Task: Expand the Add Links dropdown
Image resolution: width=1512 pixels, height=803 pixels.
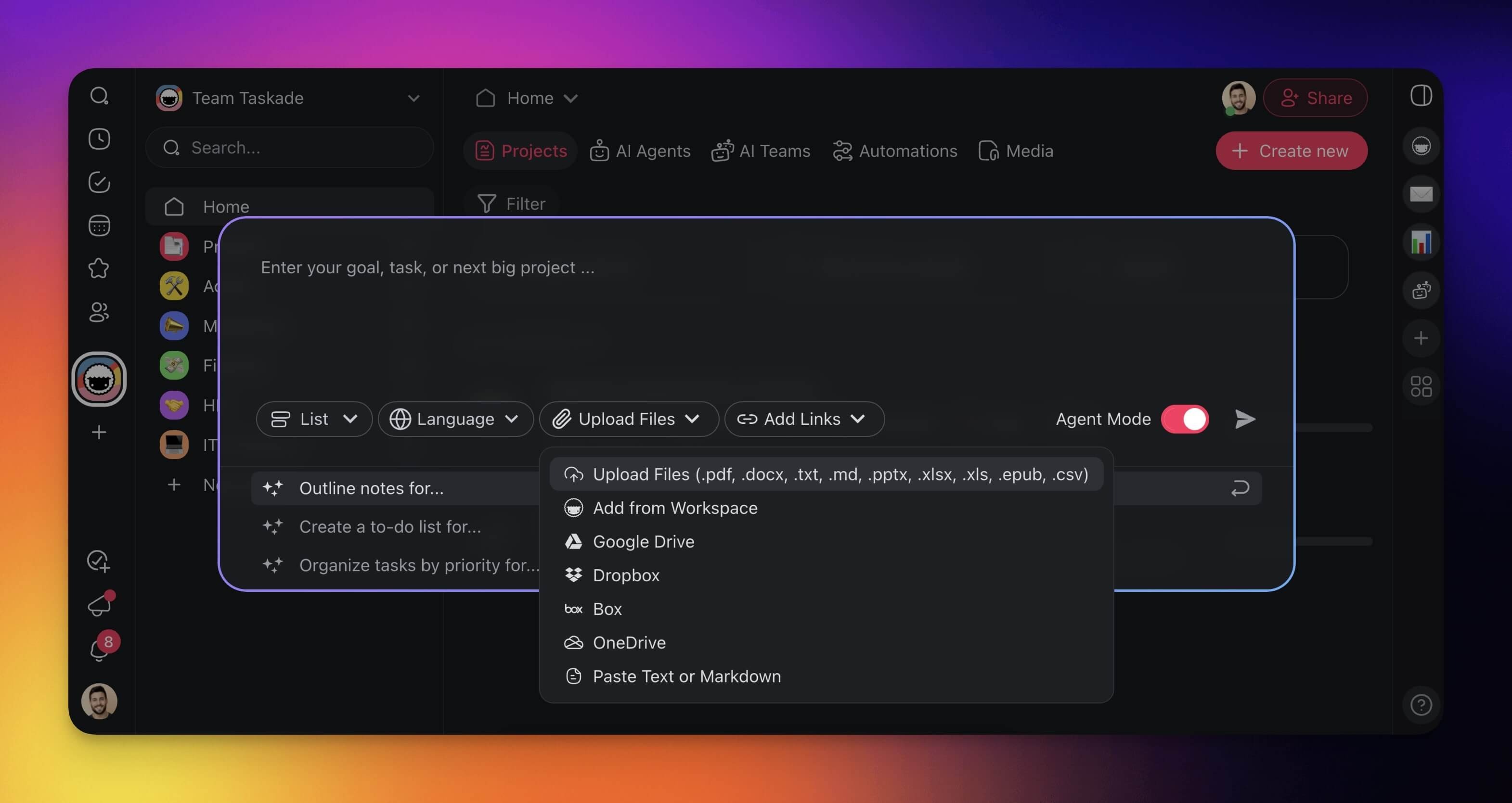Action: point(804,419)
